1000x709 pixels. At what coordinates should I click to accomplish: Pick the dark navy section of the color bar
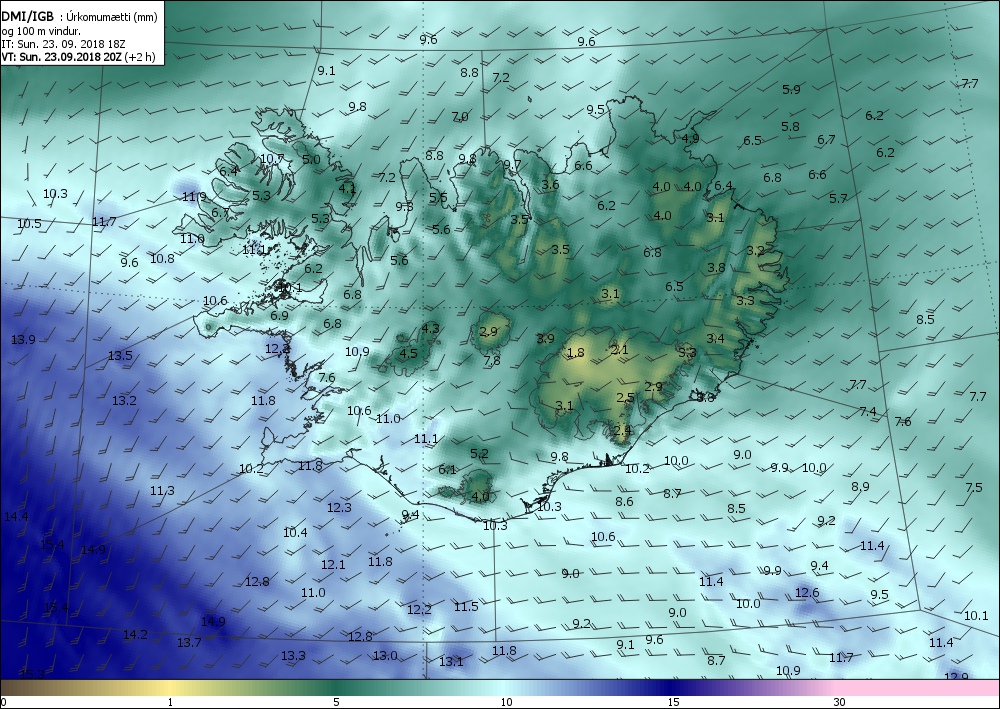coord(670,688)
